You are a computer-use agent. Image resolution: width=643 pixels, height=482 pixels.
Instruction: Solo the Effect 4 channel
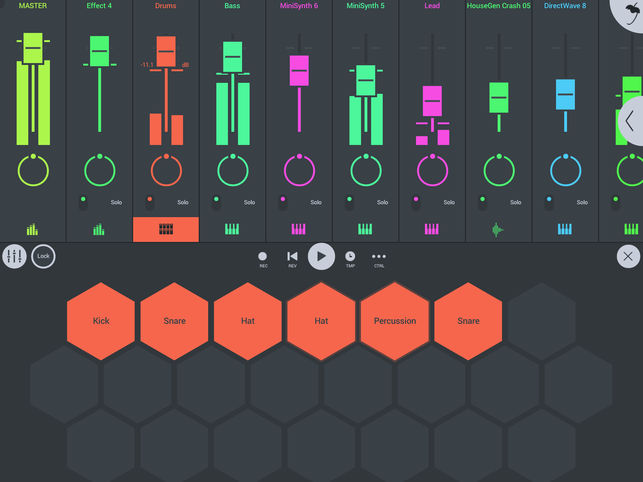[x=116, y=202]
